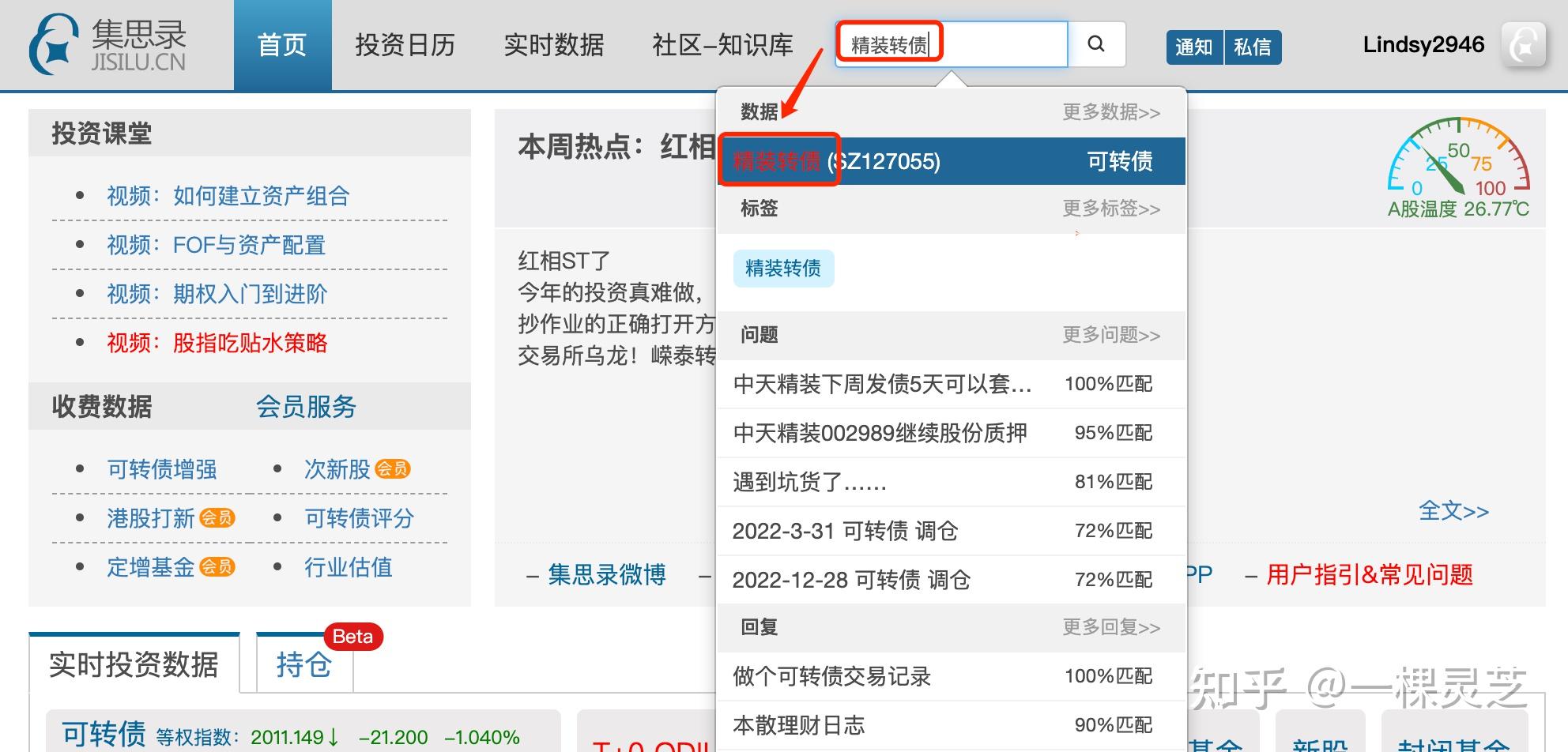Open the user avatar icon
1568x752 pixels.
[1523, 44]
